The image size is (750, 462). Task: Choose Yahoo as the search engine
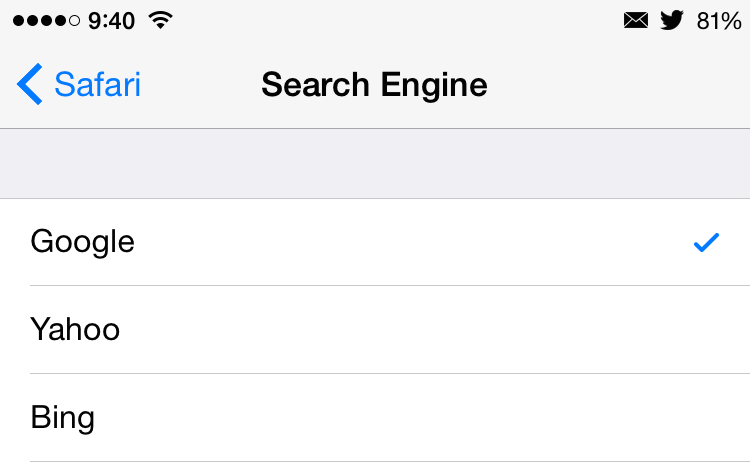coord(76,329)
